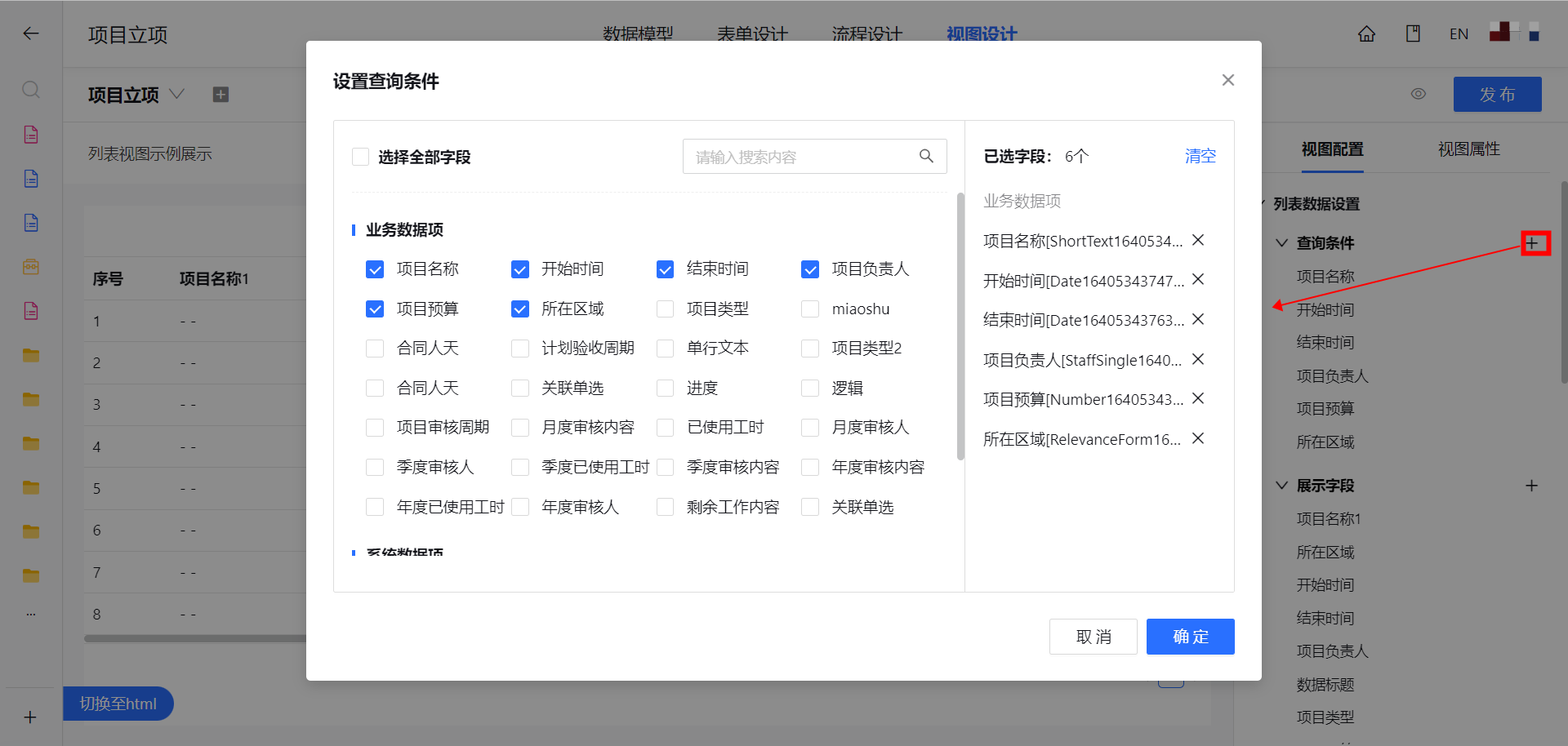This screenshot has width=1568, height=746.
Task: Switch language with EN button
Action: pos(1459,33)
